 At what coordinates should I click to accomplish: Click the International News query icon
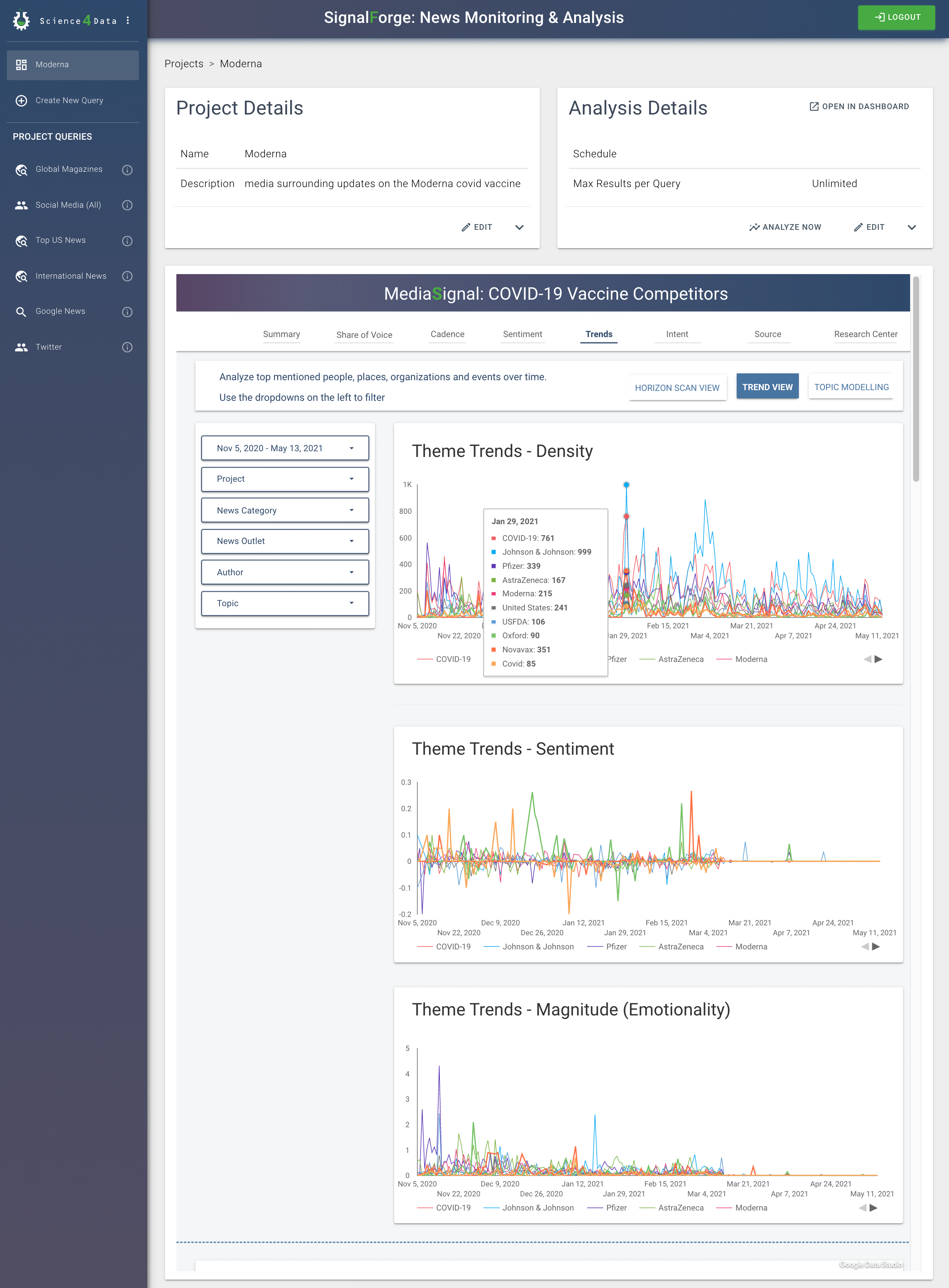[x=21, y=276]
